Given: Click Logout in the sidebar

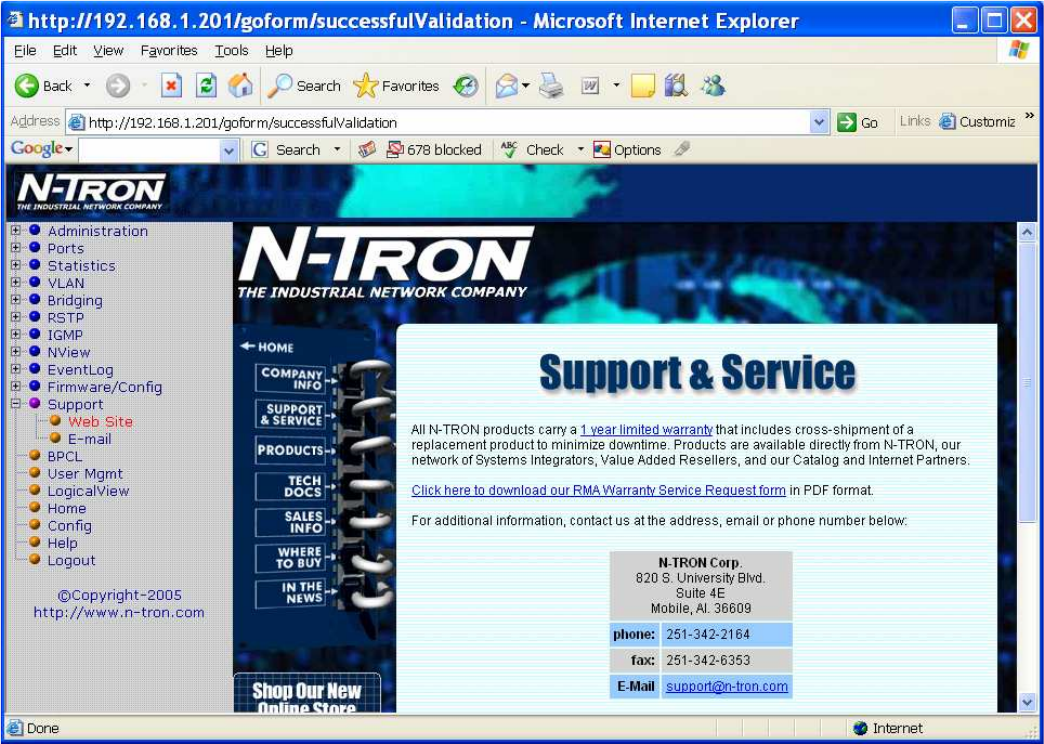Looking at the screenshot, I should 71,560.
